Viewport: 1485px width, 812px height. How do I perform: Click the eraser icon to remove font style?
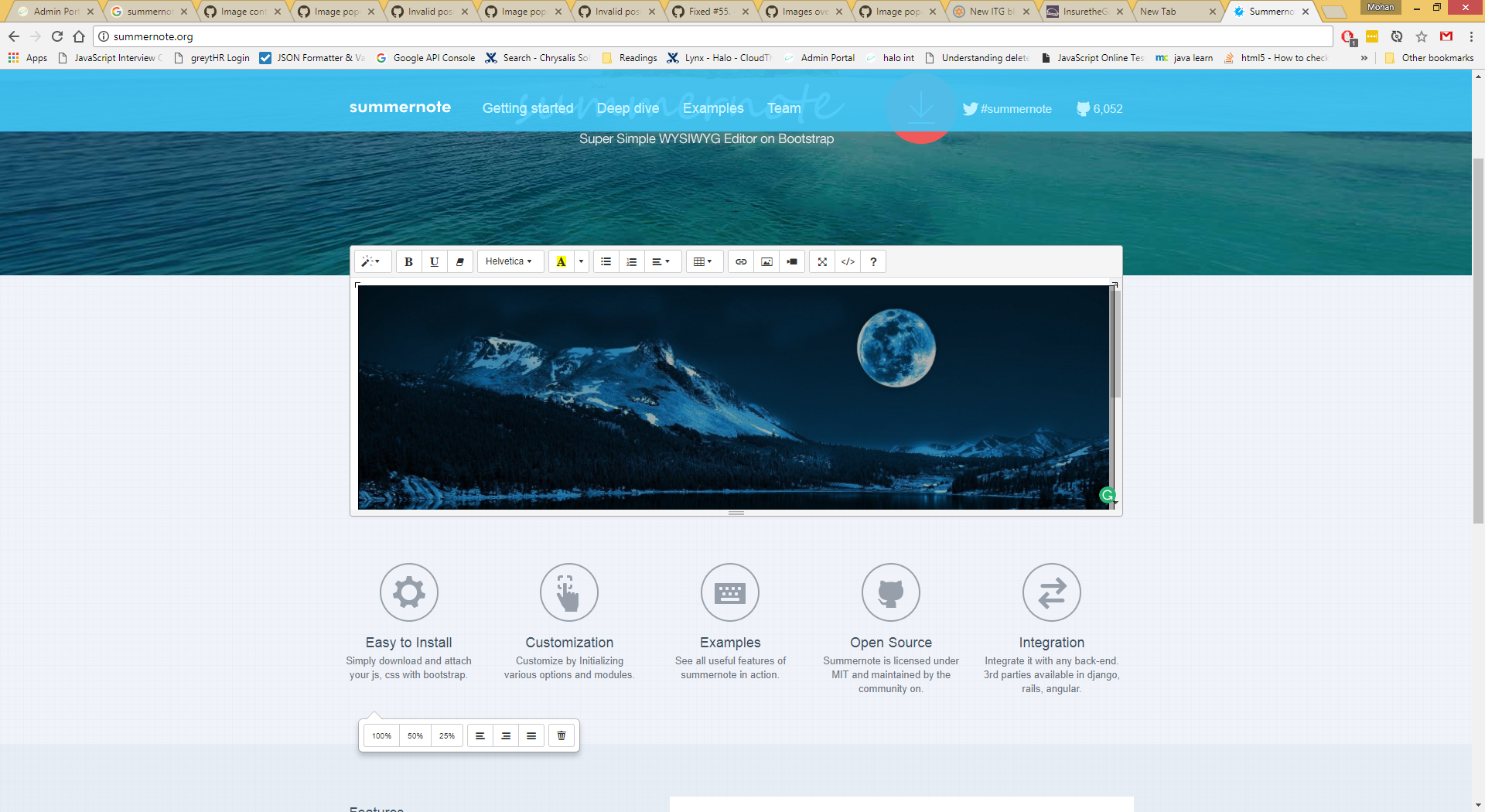(x=459, y=261)
